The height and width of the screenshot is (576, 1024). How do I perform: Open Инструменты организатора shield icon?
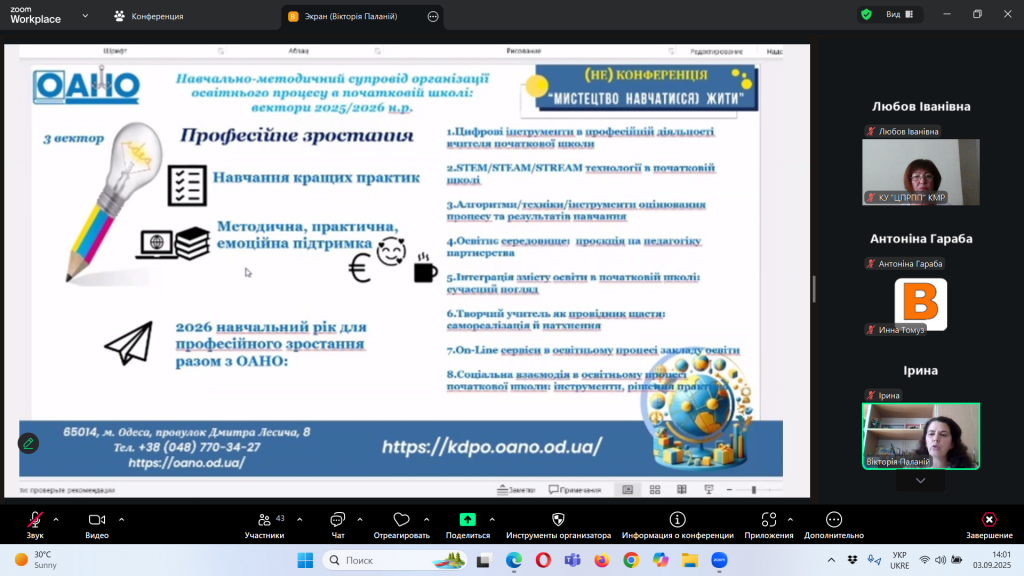(558, 520)
